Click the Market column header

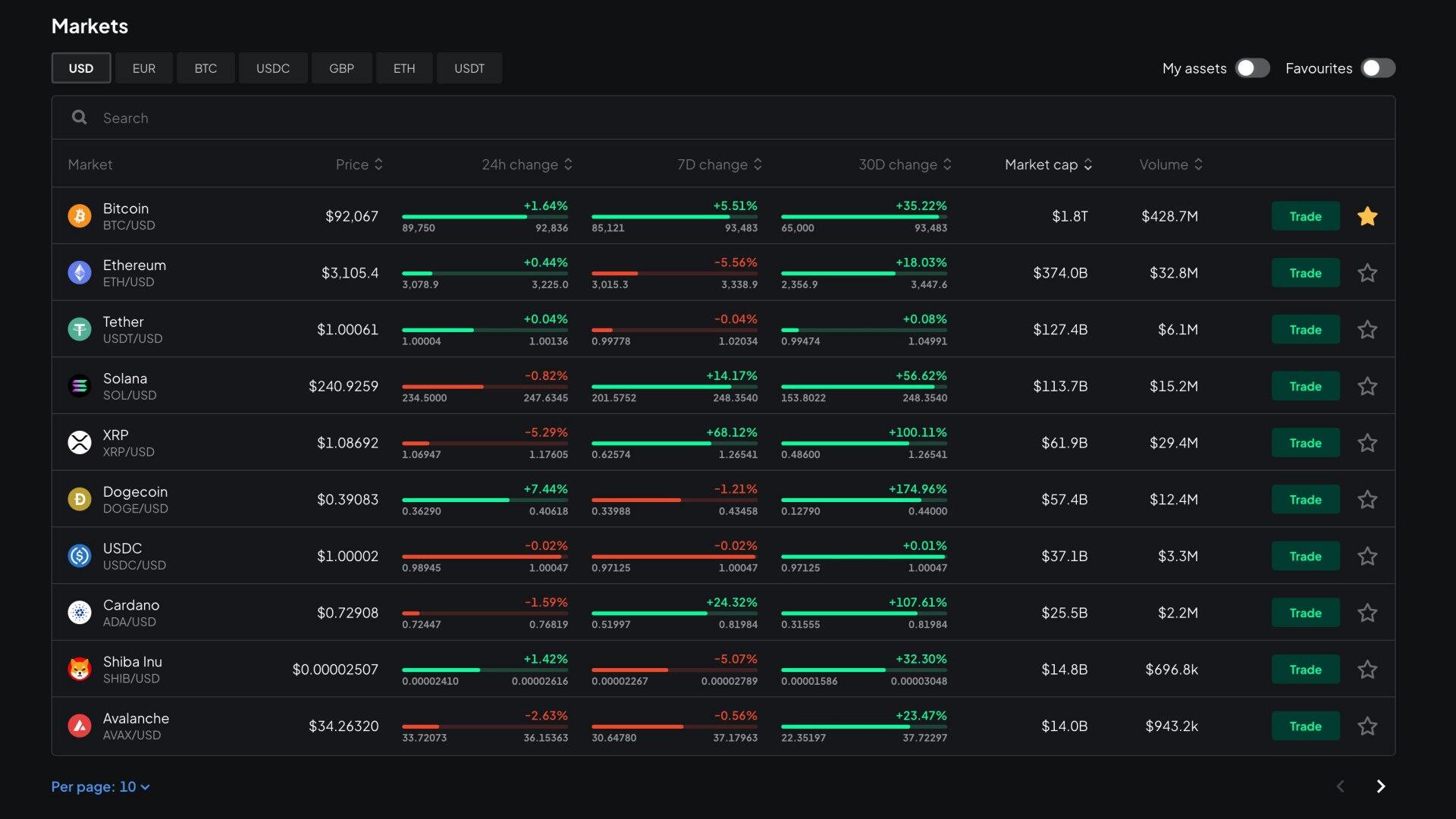point(90,165)
